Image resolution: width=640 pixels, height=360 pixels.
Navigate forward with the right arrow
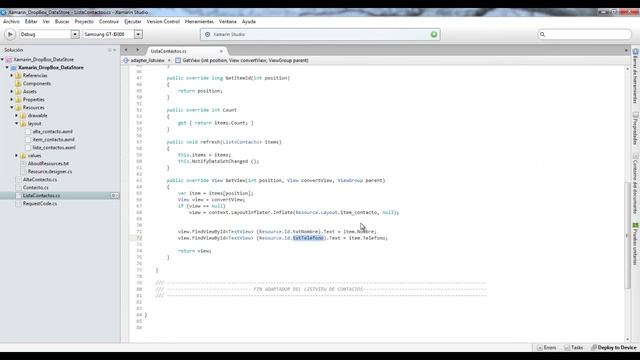point(138,50)
